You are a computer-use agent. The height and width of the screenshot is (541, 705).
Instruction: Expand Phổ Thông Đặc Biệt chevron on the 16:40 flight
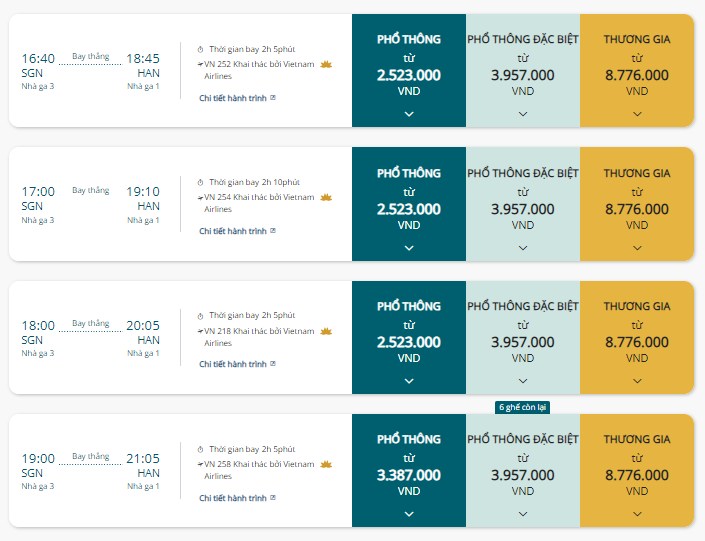(x=523, y=114)
